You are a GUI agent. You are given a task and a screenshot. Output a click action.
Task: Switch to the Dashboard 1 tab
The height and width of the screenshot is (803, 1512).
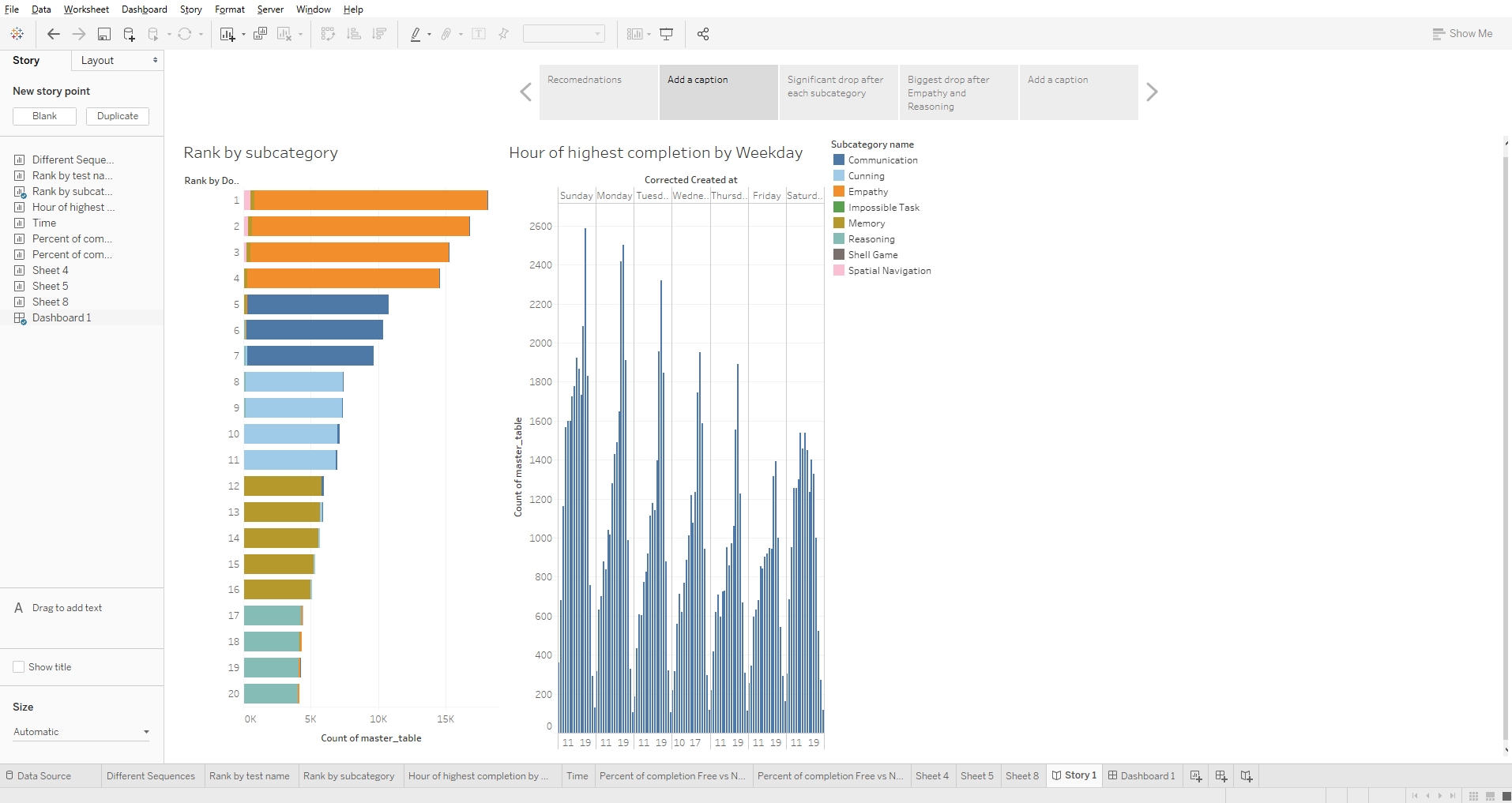(x=1142, y=776)
